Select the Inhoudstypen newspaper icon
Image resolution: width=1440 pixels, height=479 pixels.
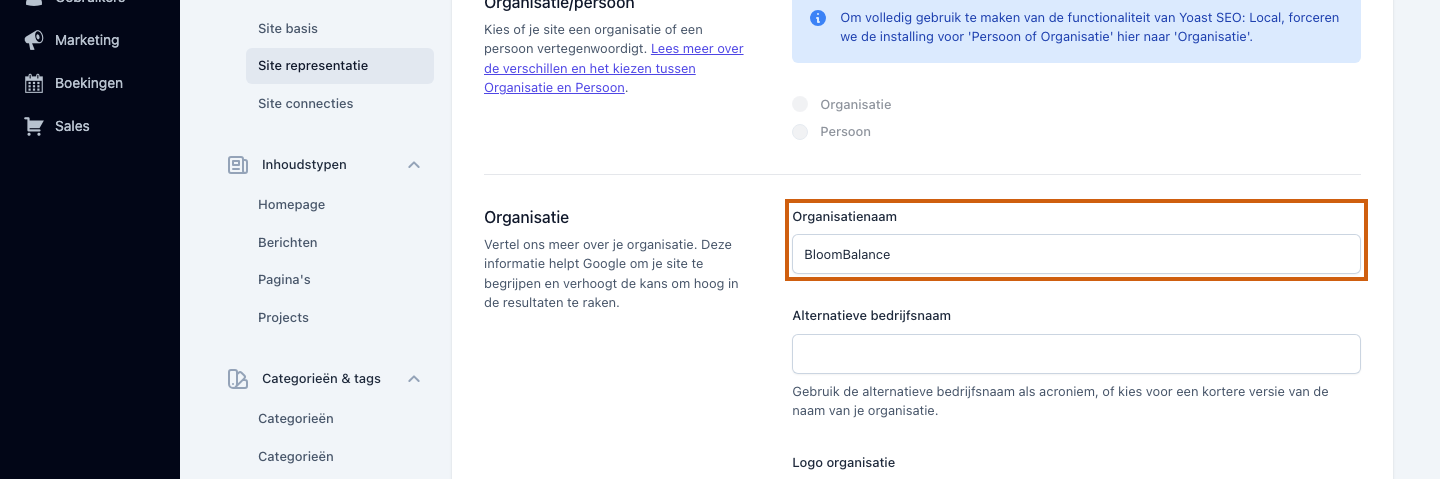click(x=238, y=165)
